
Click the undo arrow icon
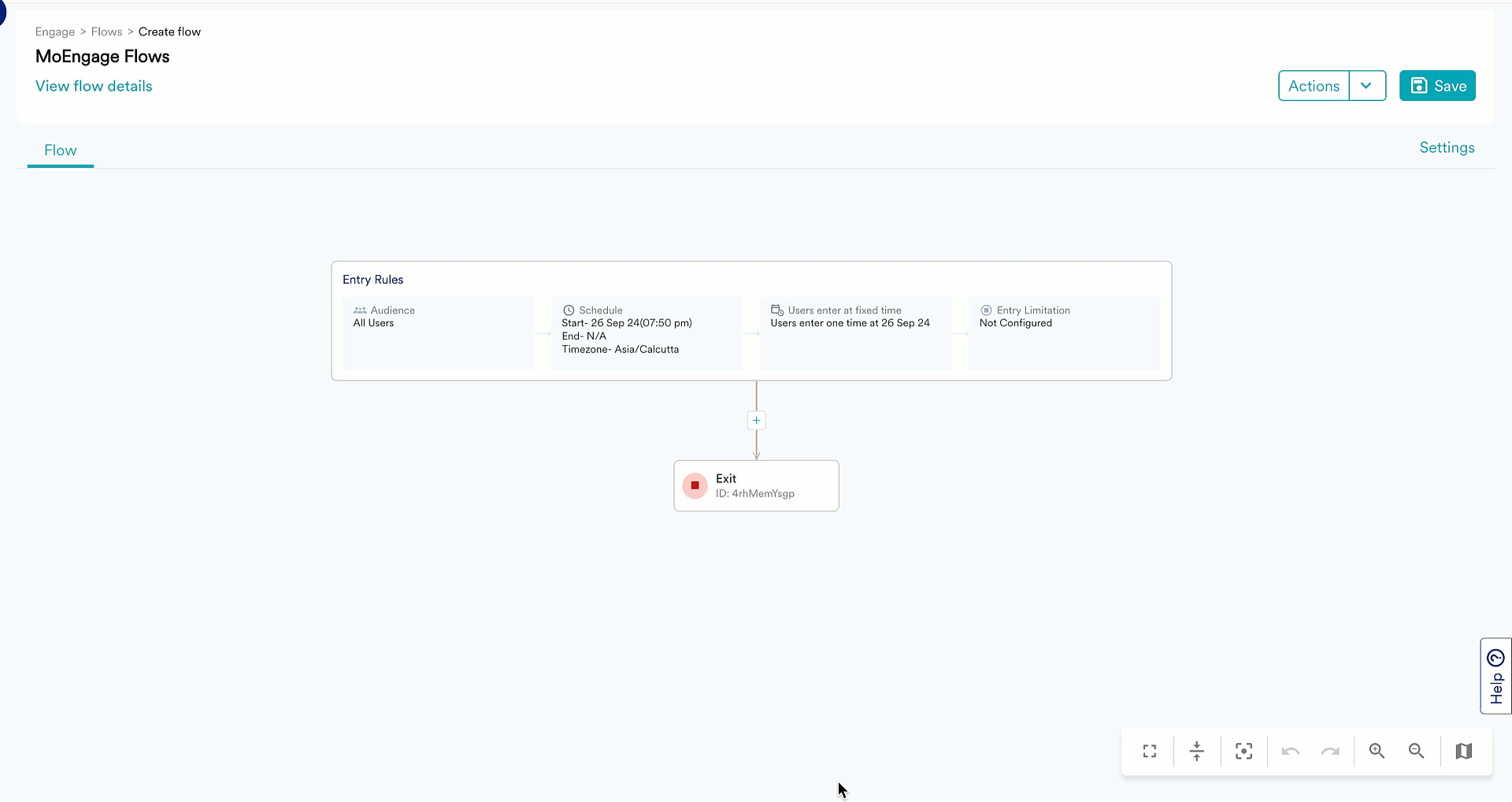1291,751
